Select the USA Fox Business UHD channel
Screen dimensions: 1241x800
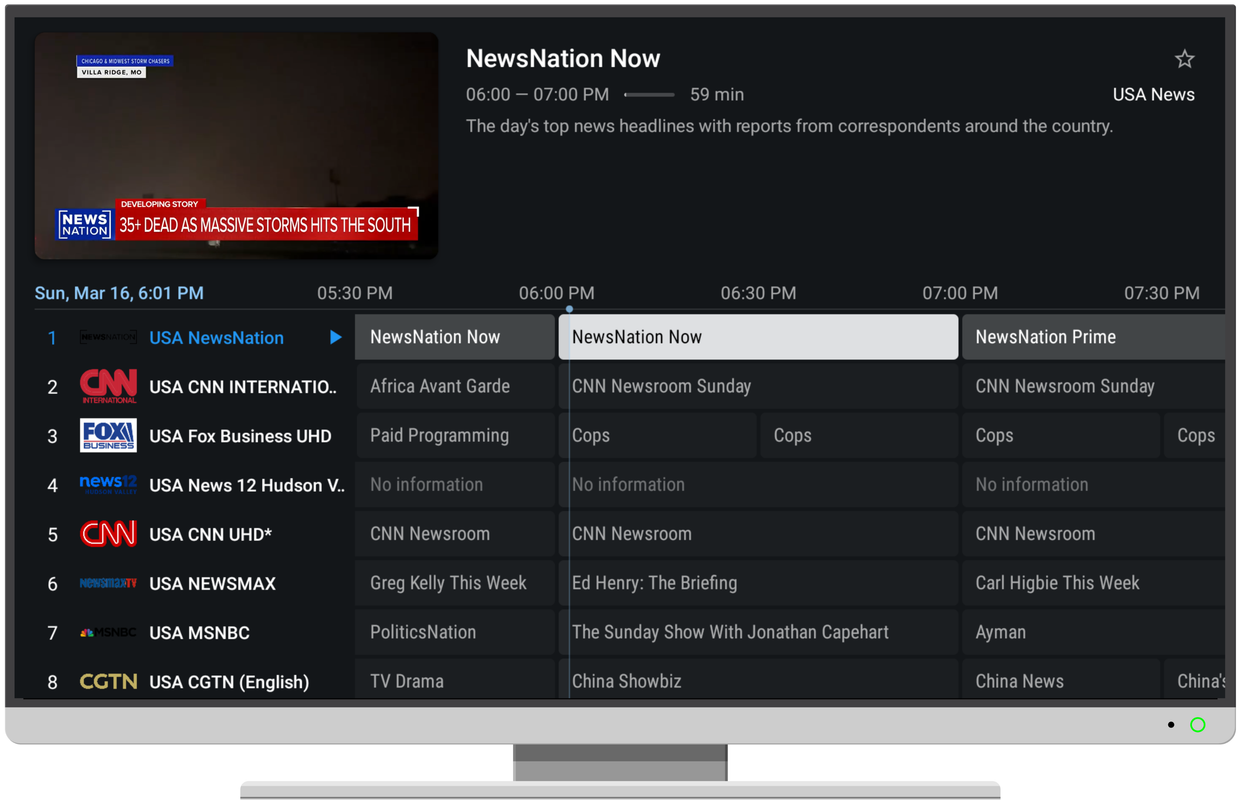pos(240,436)
